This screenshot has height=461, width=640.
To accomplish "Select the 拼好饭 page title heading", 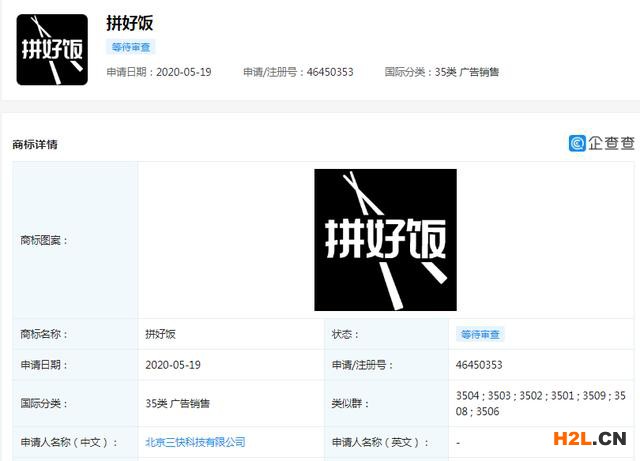I will tap(129, 22).
